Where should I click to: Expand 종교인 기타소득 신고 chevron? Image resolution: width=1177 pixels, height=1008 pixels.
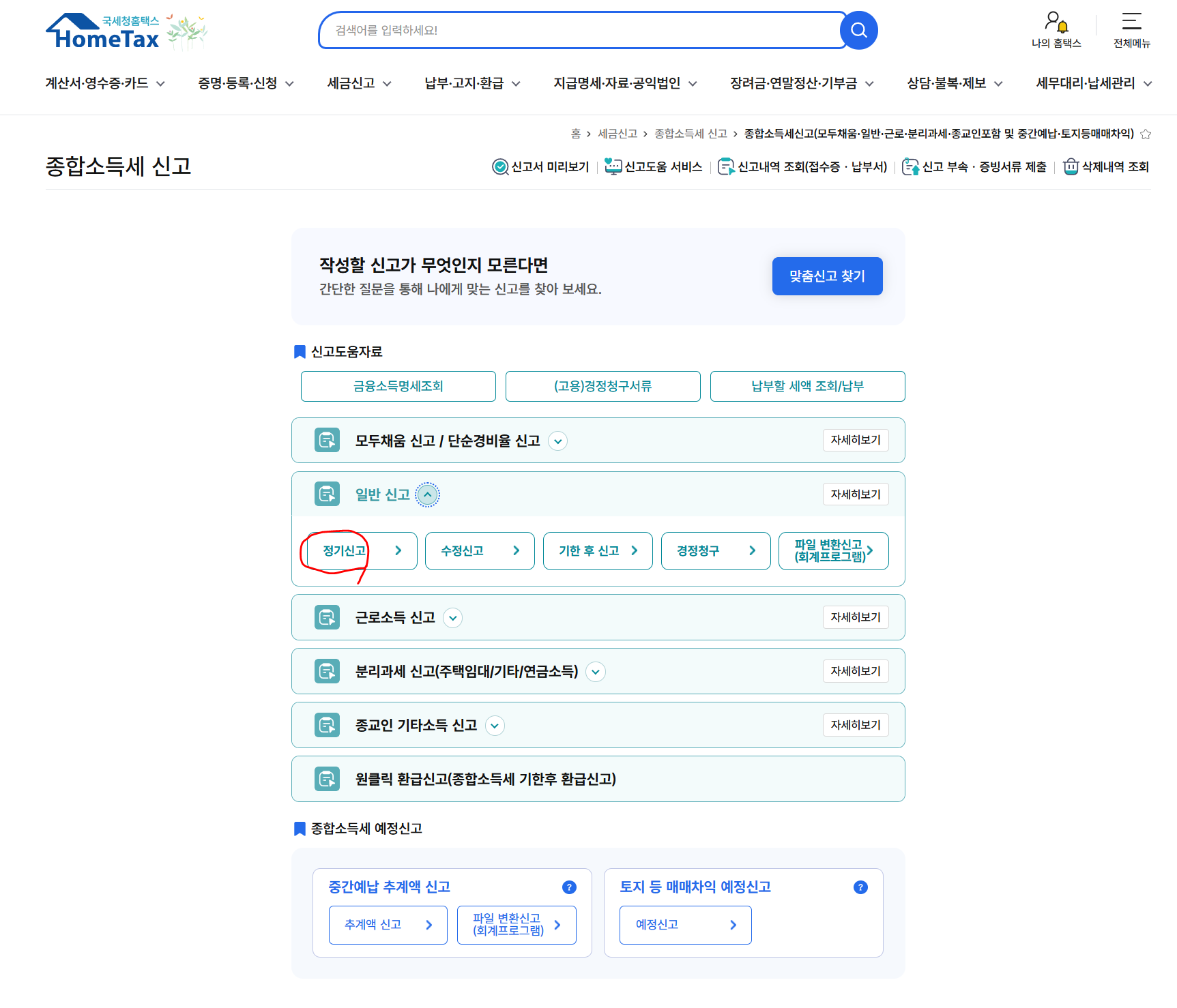(x=495, y=726)
